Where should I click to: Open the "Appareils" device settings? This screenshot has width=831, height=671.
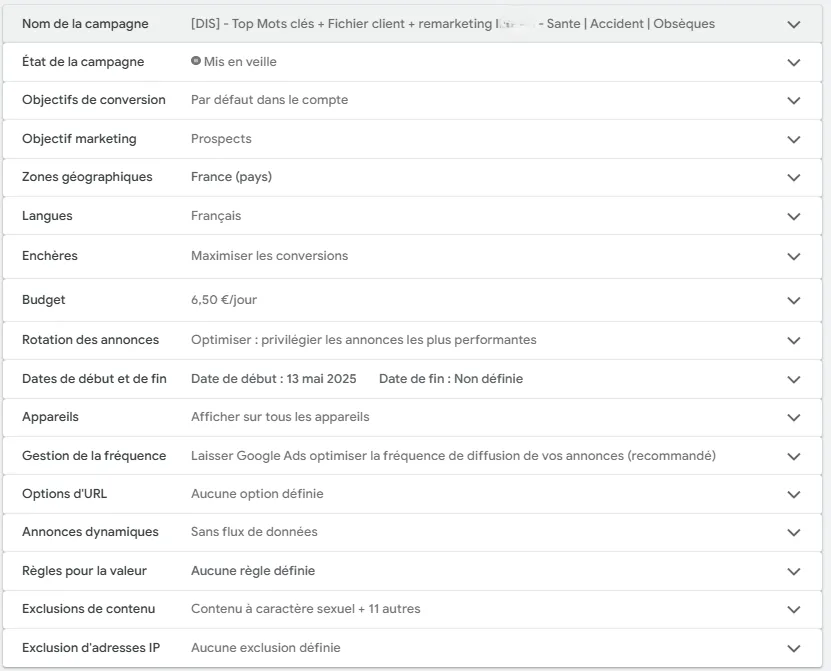click(x=794, y=417)
